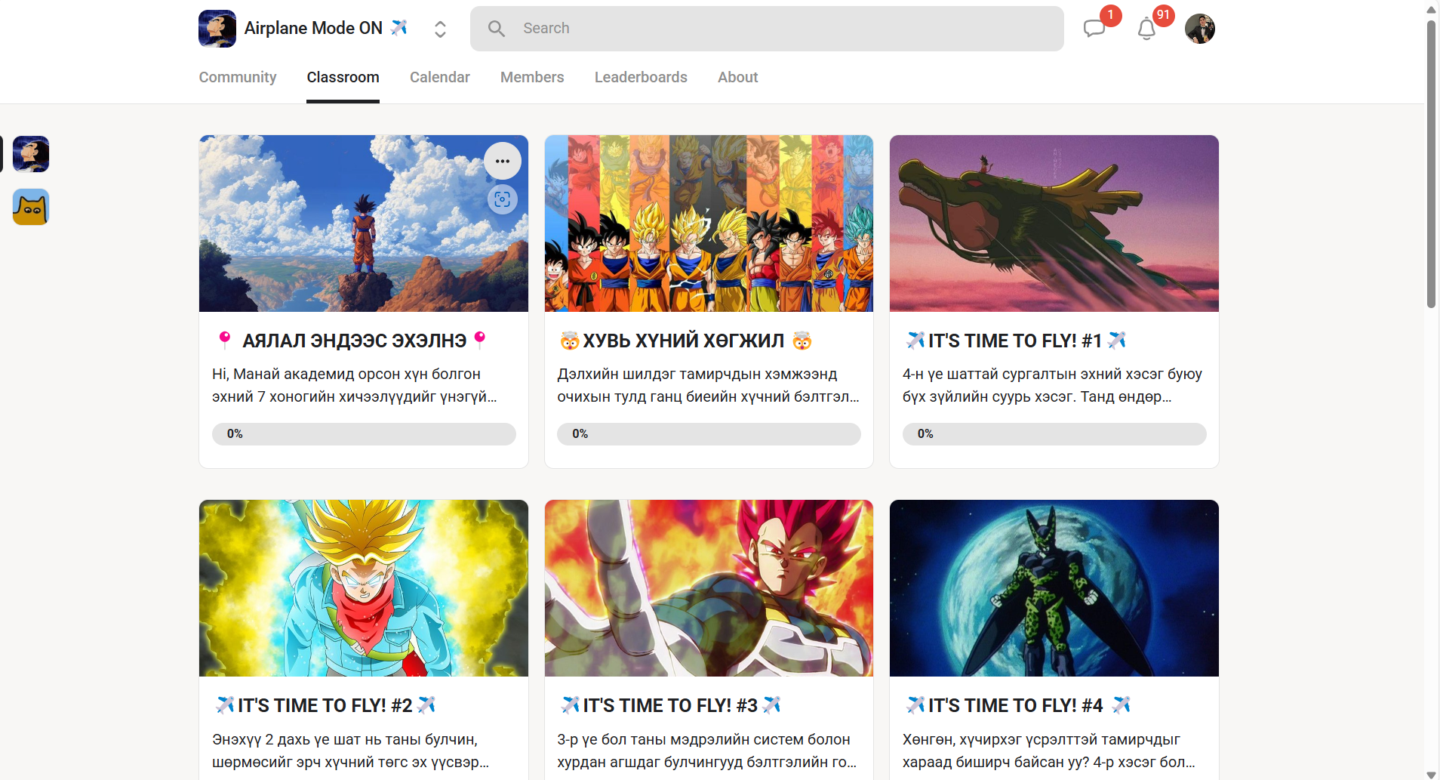
Task: Click the description starting 'Хөнгөн, хүчирхэг'
Action: 1049,751
